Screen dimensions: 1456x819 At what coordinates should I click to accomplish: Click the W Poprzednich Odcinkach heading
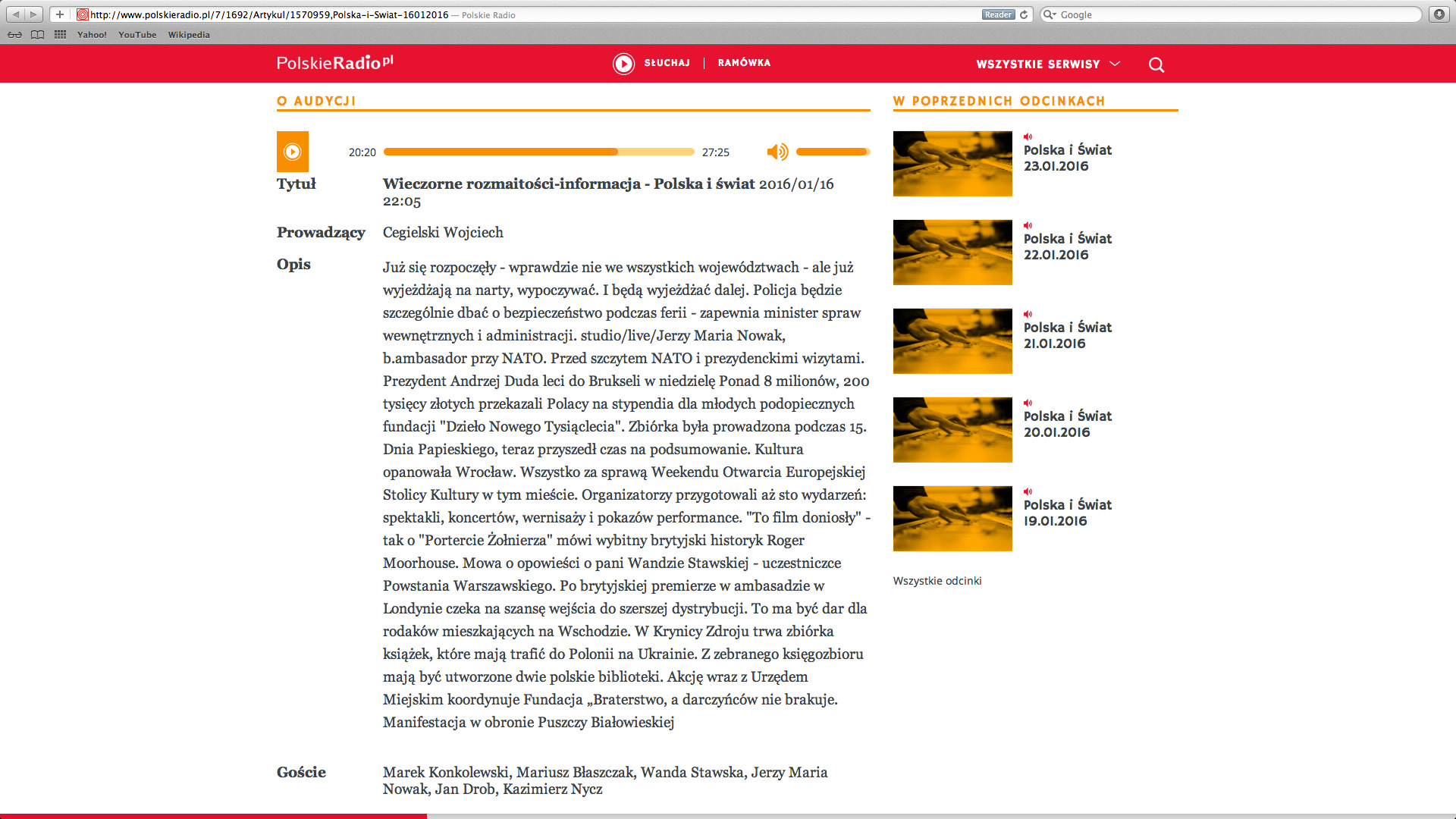[x=999, y=101]
